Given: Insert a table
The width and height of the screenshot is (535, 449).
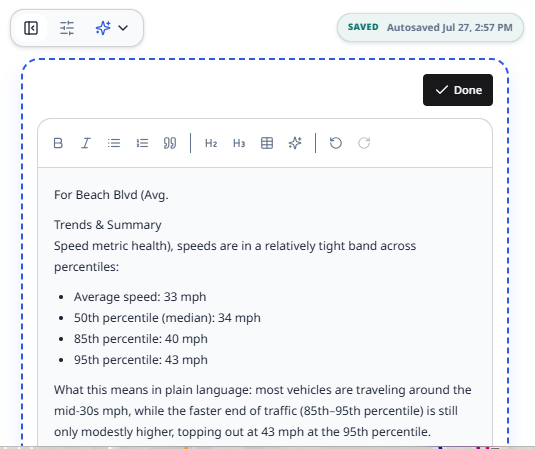Looking at the screenshot, I should point(267,143).
